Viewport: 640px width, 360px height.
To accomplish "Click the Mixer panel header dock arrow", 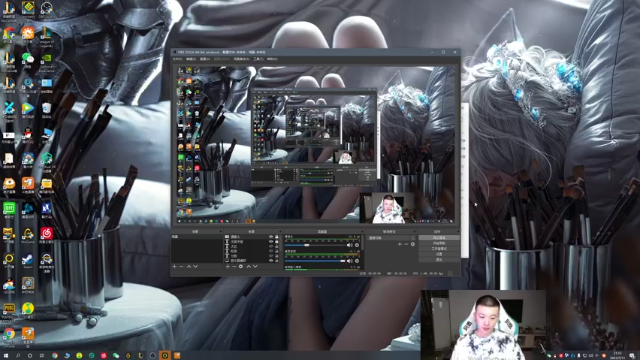I will point(362,231).
